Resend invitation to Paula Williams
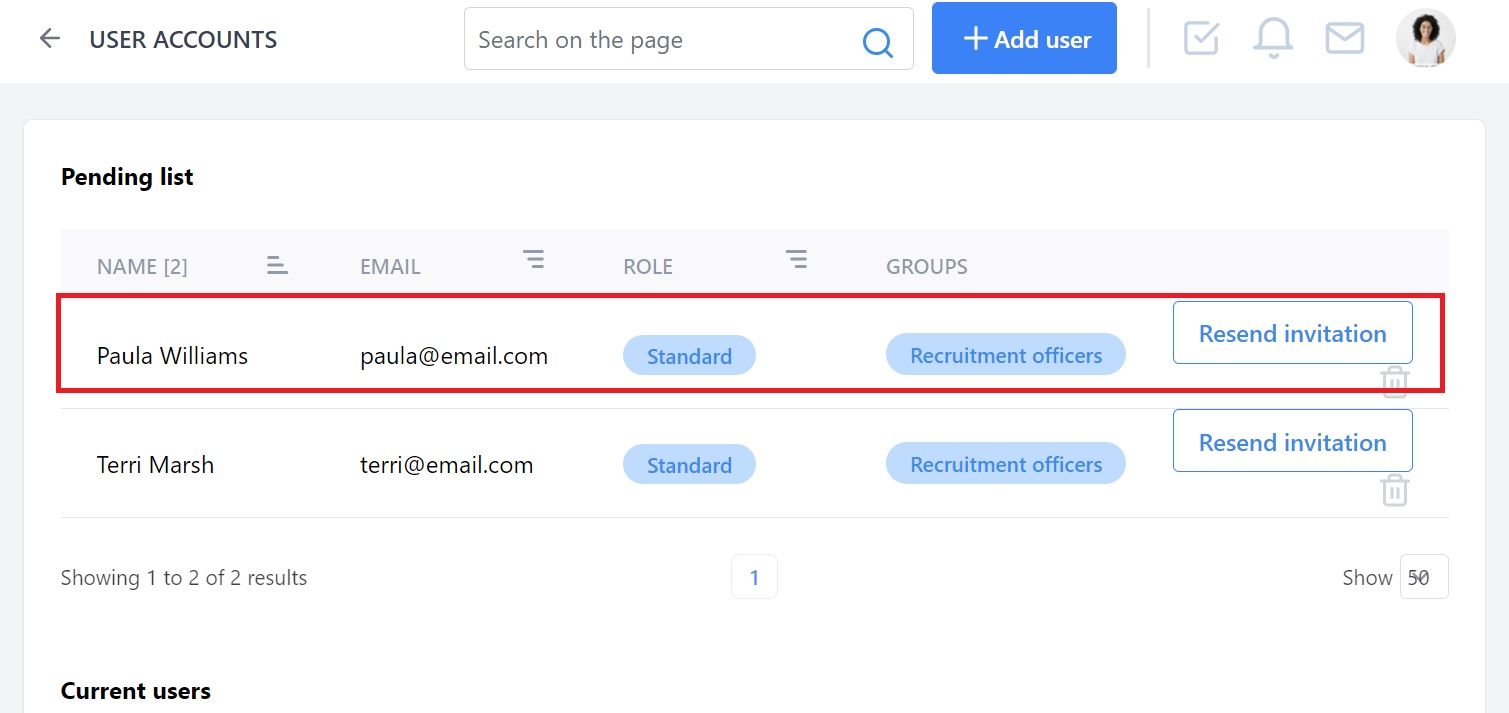The width and height of the screenshot is (1509, 713). point(1292,333)
